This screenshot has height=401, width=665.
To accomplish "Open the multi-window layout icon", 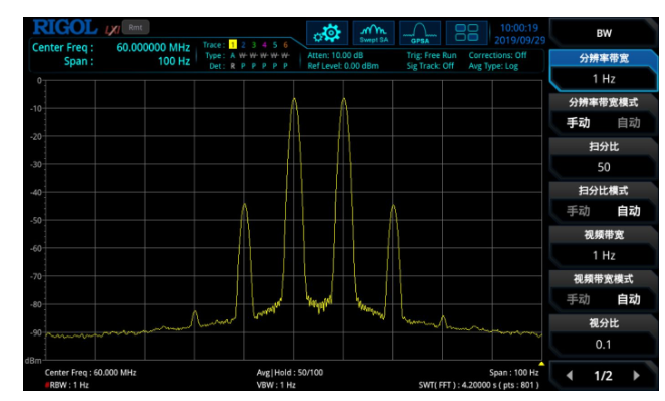I will point(467,33).
